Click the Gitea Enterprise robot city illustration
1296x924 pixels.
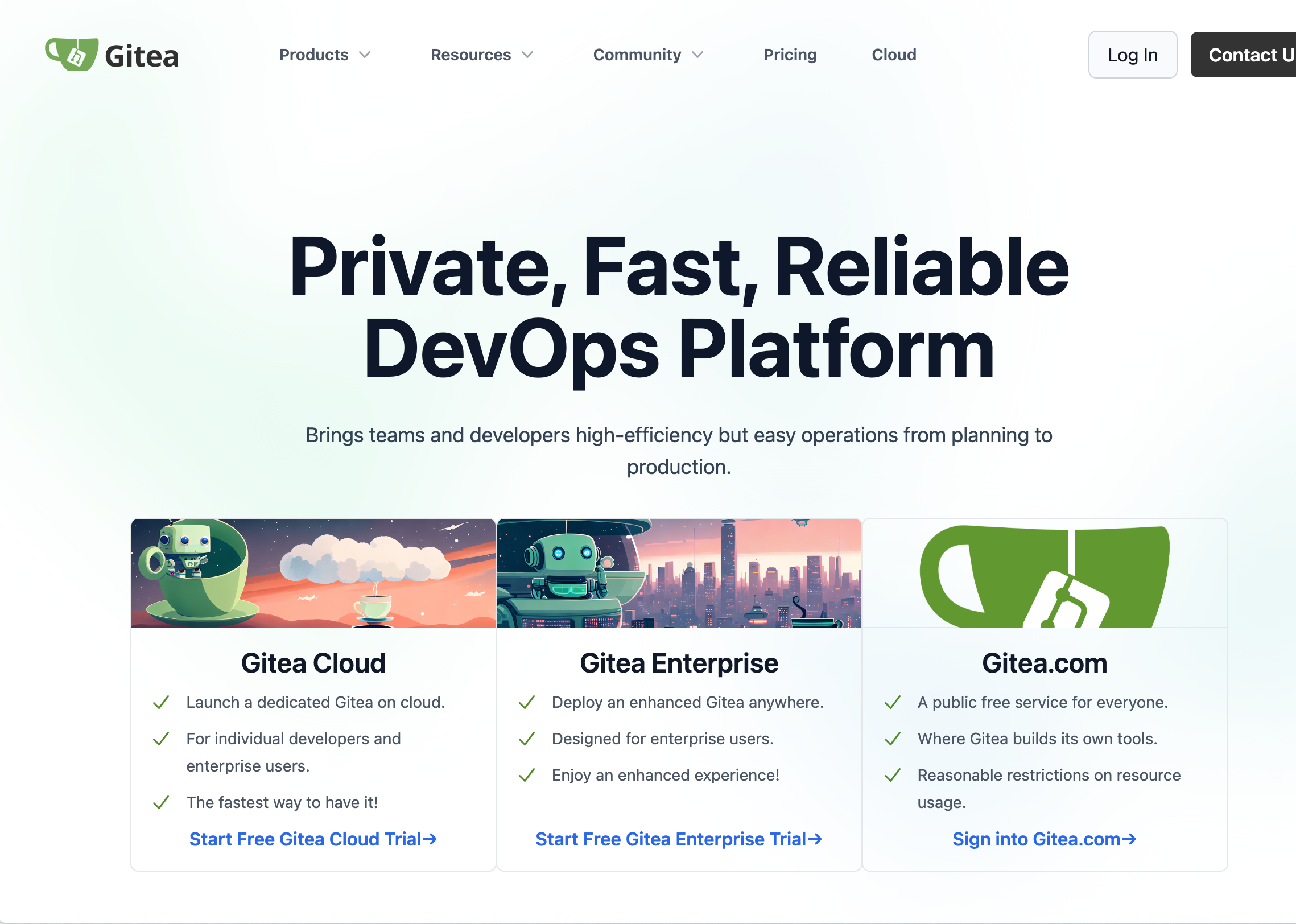(x=679, y=573)
